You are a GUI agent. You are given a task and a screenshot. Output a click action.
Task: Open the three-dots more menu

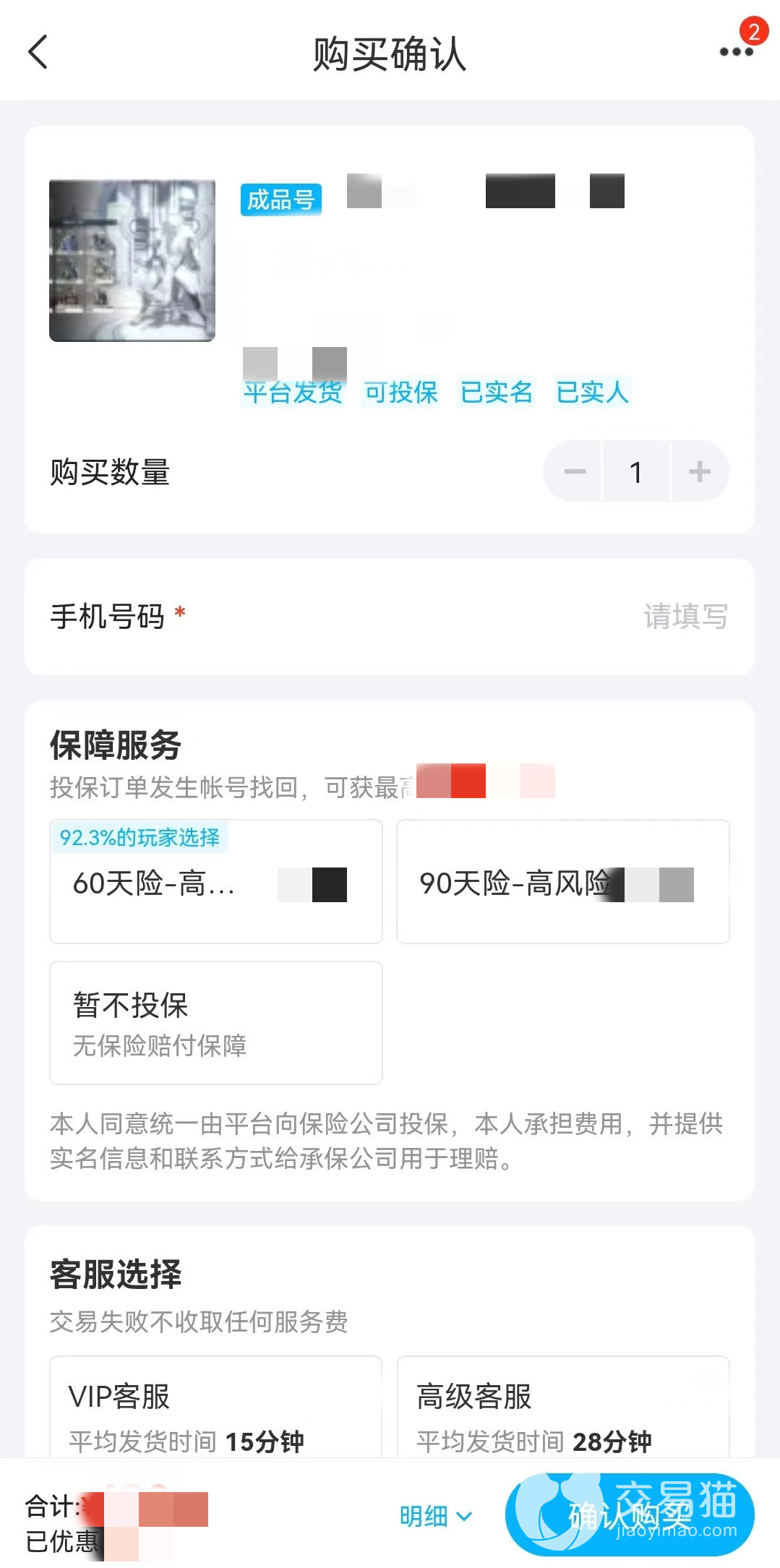[x=735, y=52]
